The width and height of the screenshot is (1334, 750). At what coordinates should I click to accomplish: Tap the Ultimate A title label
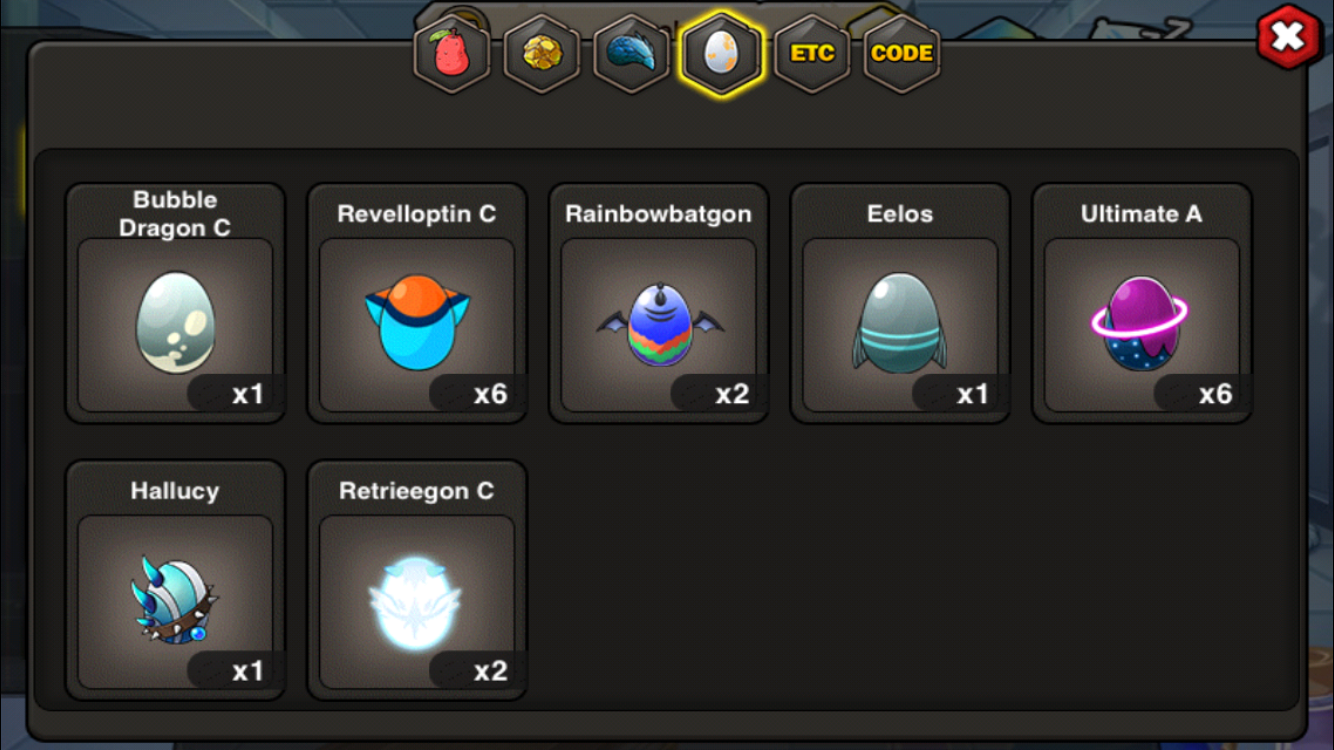pos(1141,214)
